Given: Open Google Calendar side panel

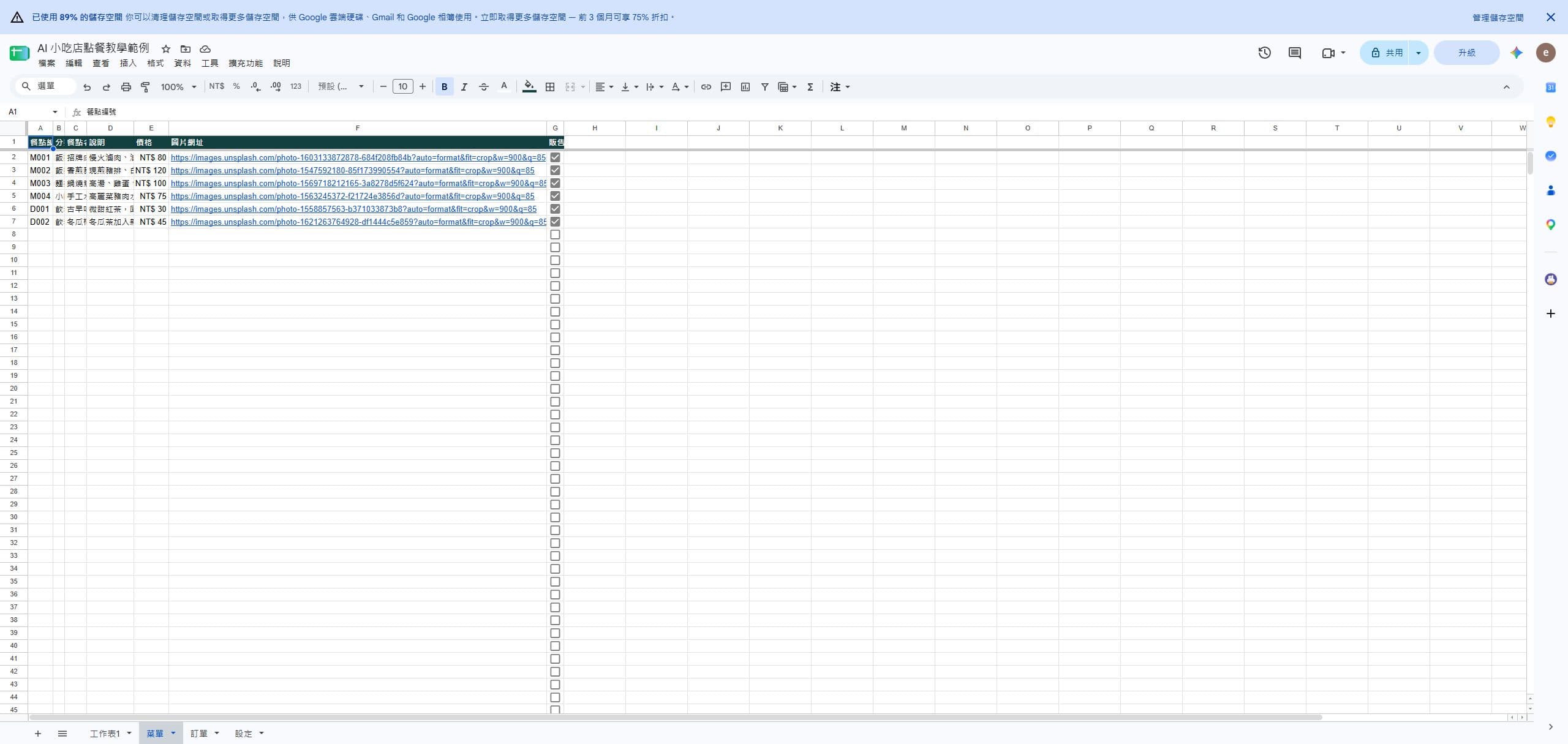Looking at the screenshot, I should pos(1551,88).
